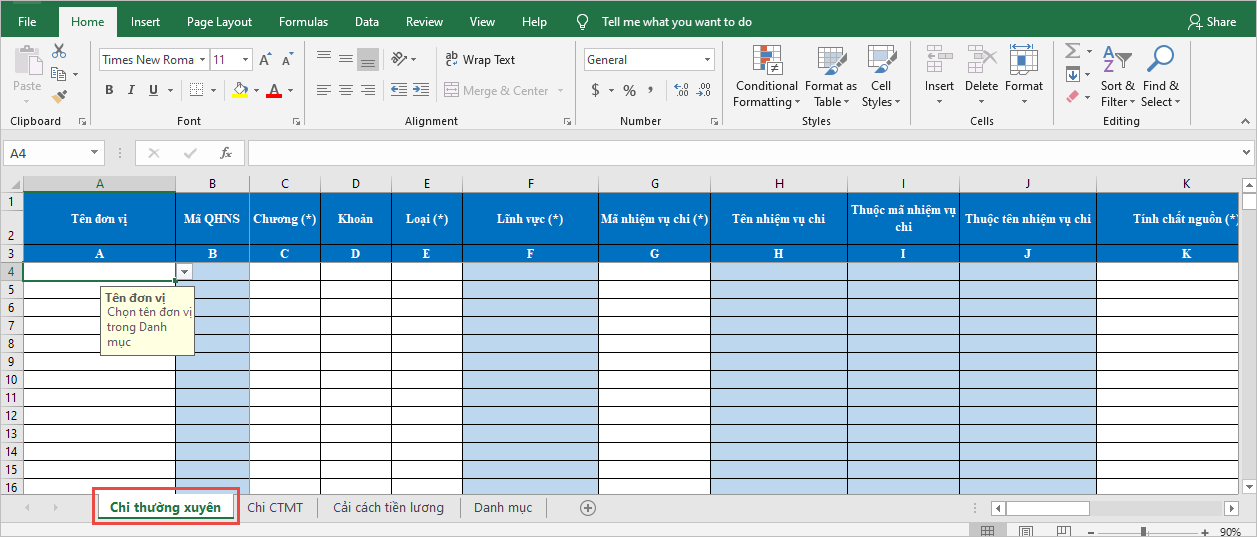Open the font name dropdown
Screen dimensions: 1257x537
202,60
